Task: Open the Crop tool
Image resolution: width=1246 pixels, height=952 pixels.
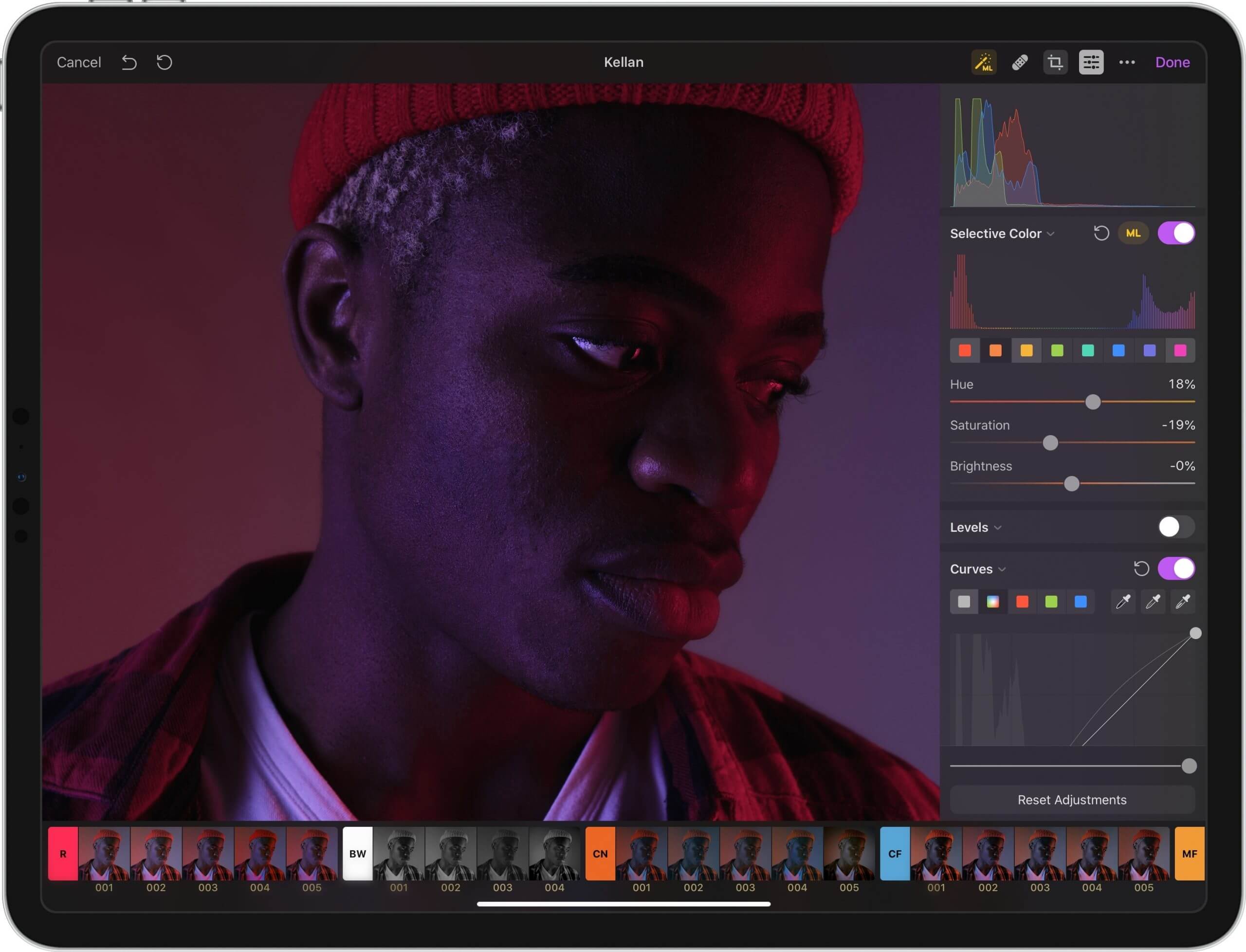Action: pos(1055,62)
